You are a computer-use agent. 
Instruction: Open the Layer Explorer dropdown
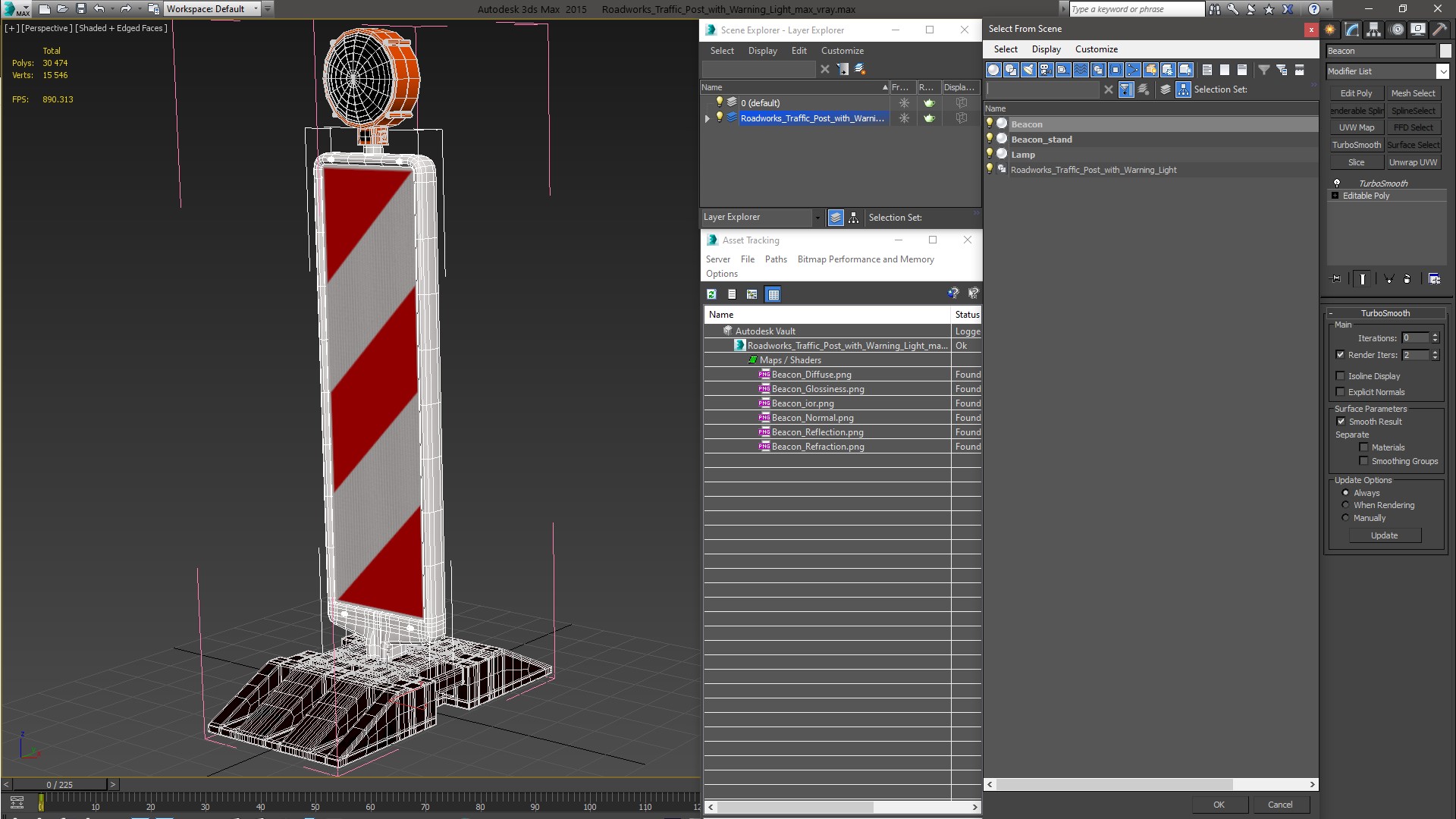tap(817, 218)
